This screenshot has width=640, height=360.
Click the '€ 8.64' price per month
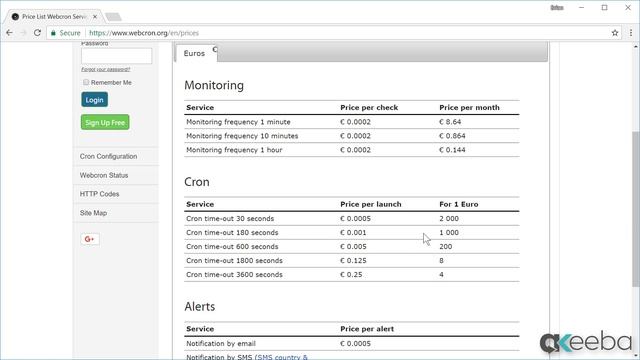point(450,122)
